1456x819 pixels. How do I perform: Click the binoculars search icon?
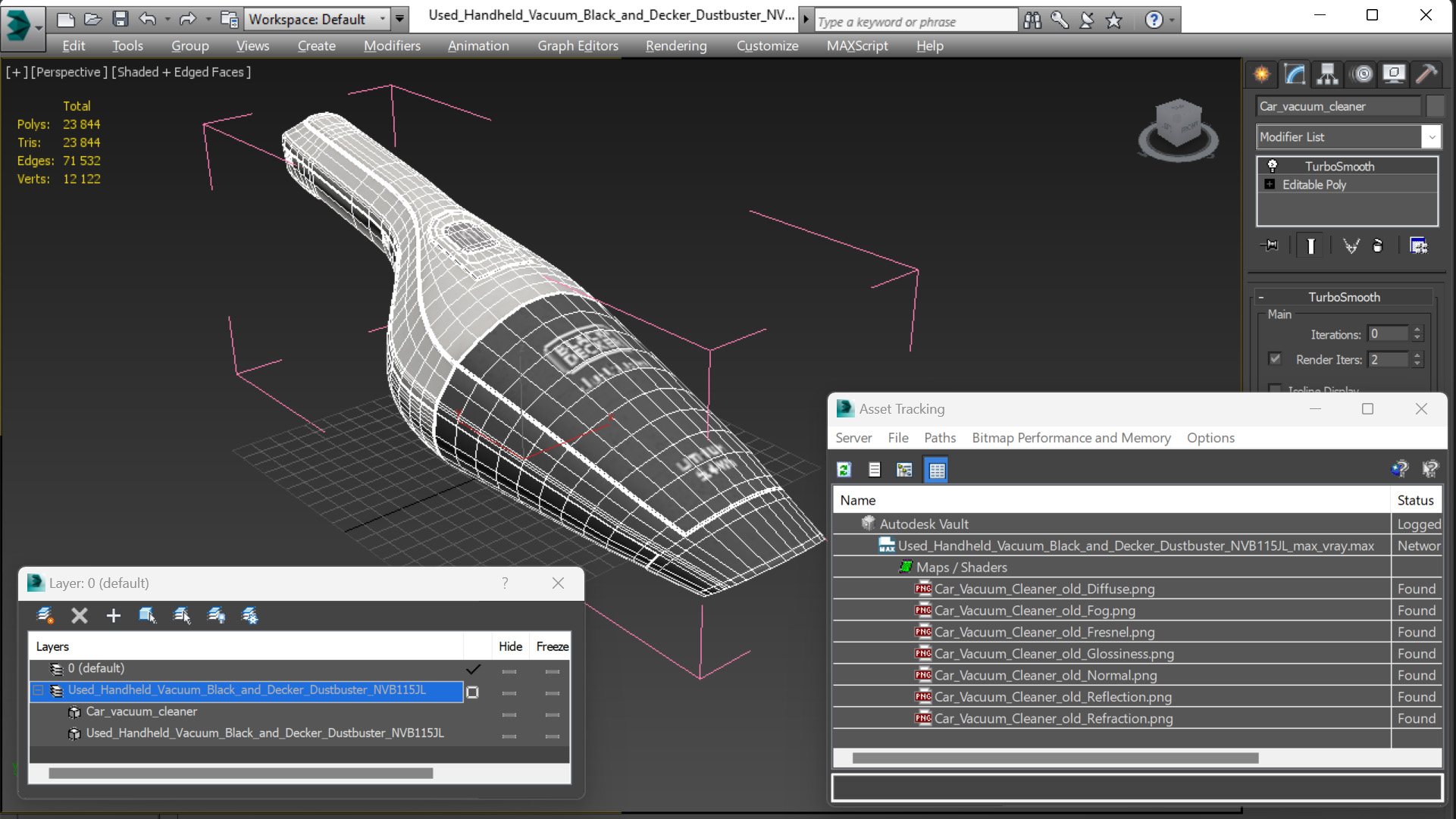coord(1032,20)
